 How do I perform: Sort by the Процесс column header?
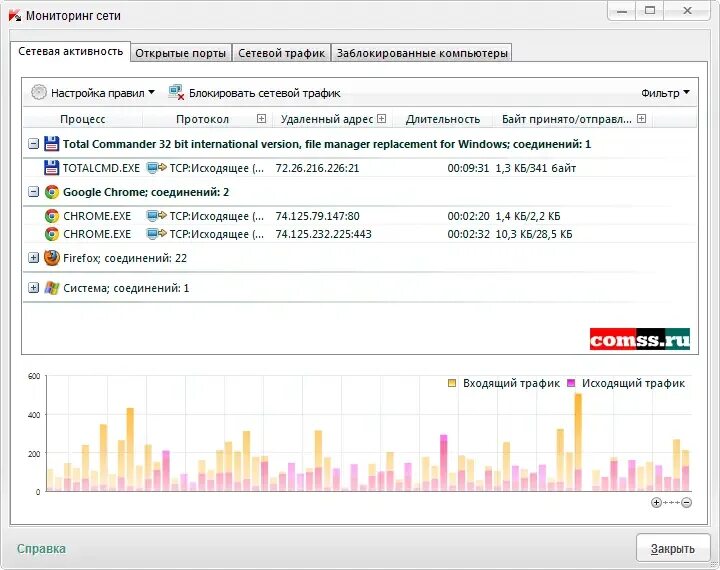tap(83, 119)
